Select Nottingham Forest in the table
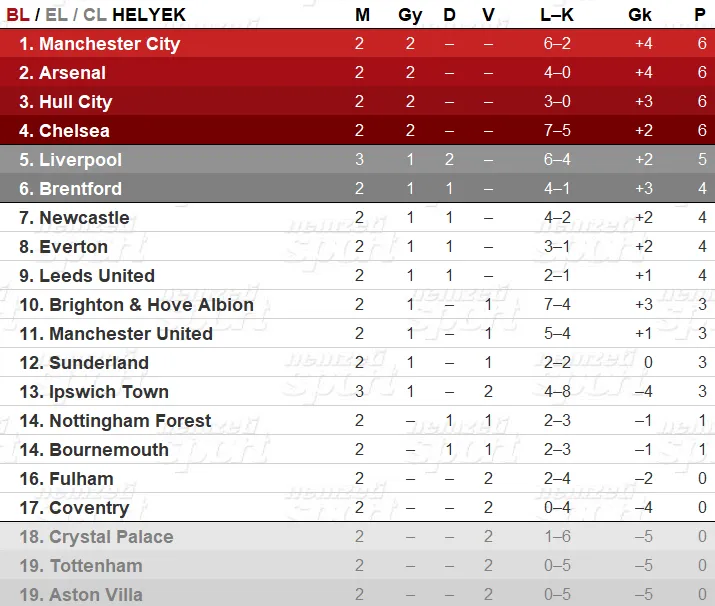Image resolution: width=715 pixels, height=606 pixels. coord(130,421)
